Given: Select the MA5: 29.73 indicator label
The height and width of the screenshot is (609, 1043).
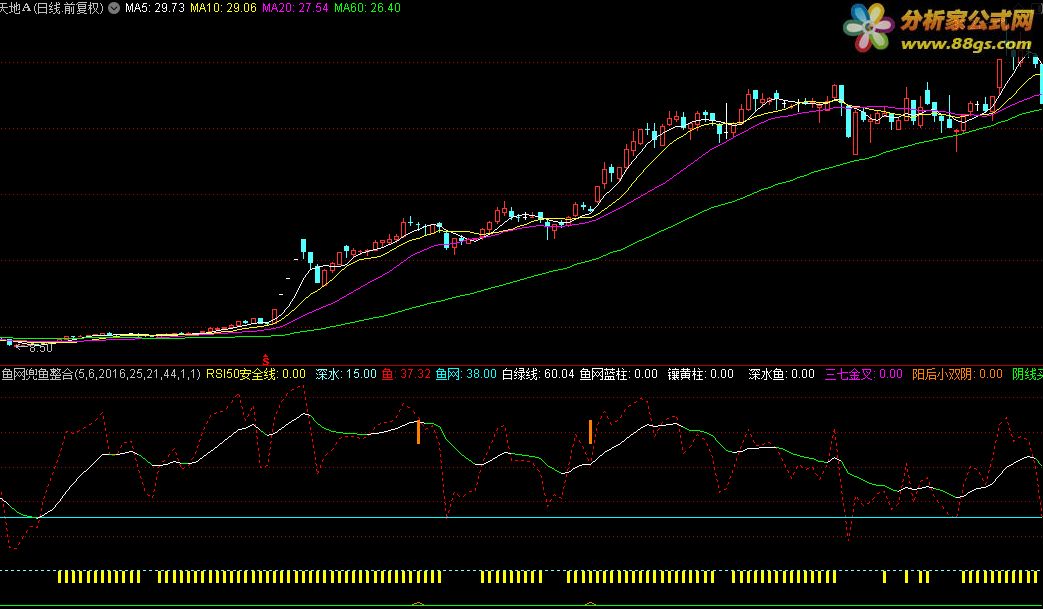Looking at the screenshot, I should [x=155, y=8].
